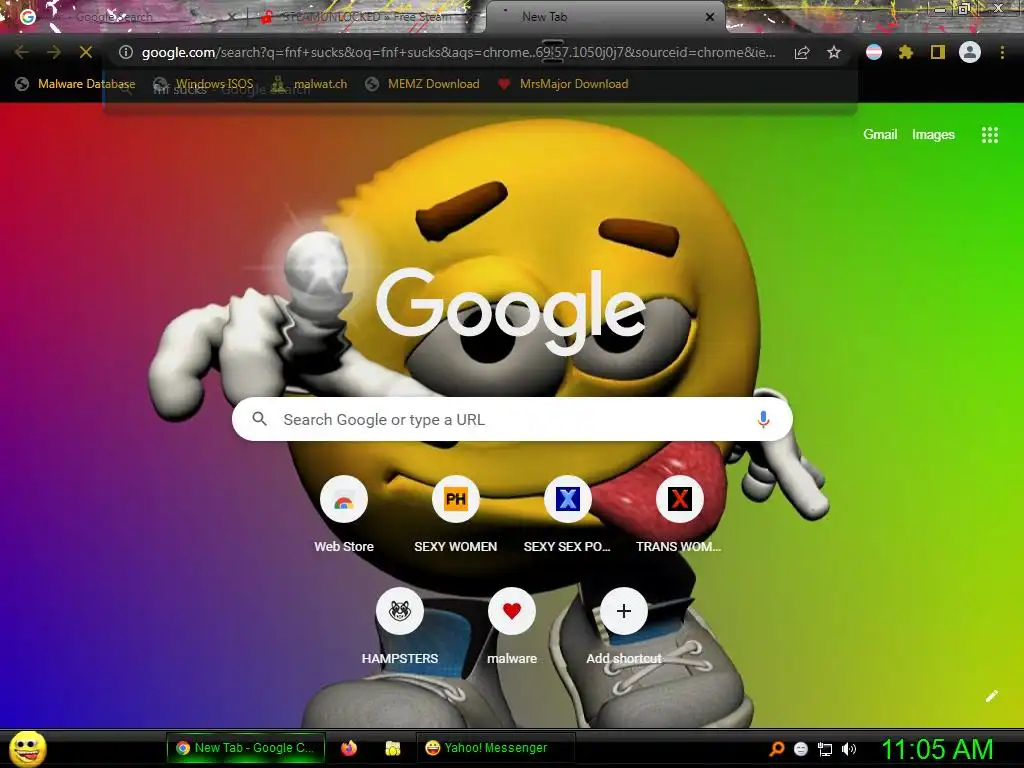This screenshot has height=768, width=1024.
Task: Focus the Search Google or type a URL box
Action: 512,419
